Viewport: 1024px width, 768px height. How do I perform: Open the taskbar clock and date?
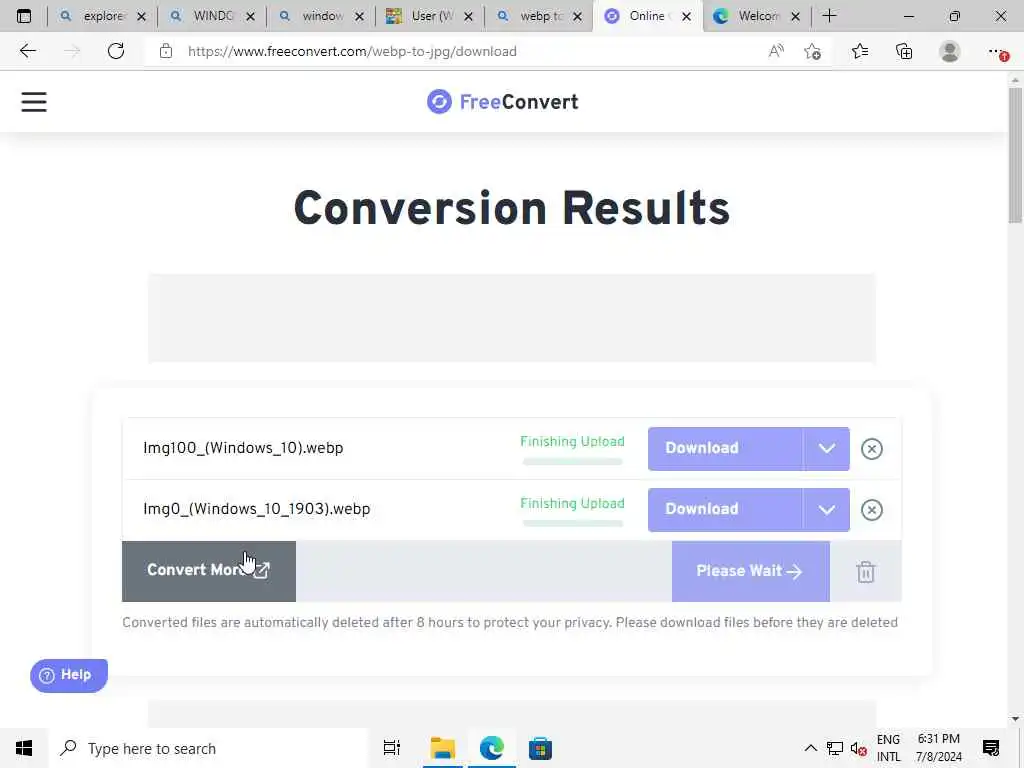[x=938, y=748]
